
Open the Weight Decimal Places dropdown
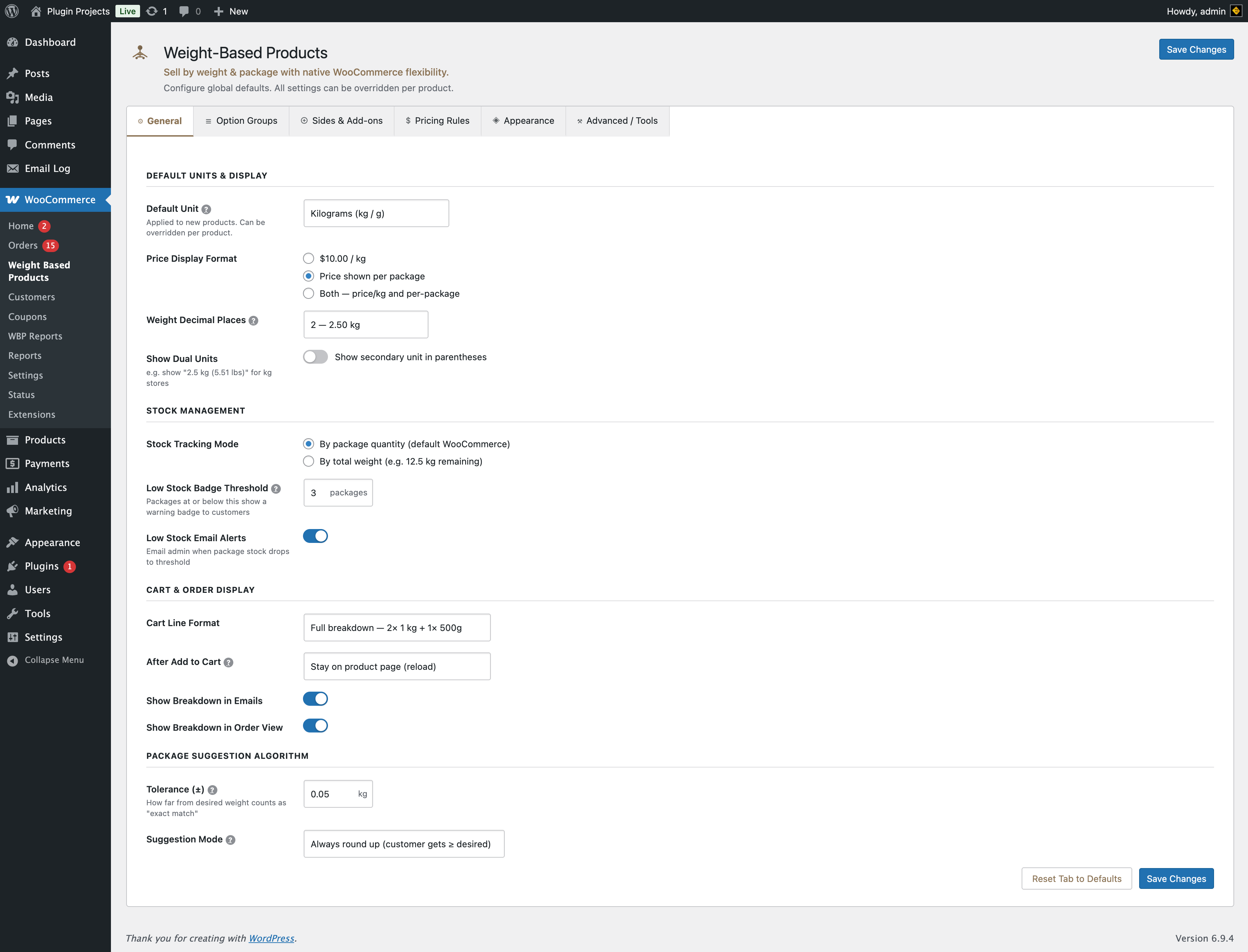[365, 324]
